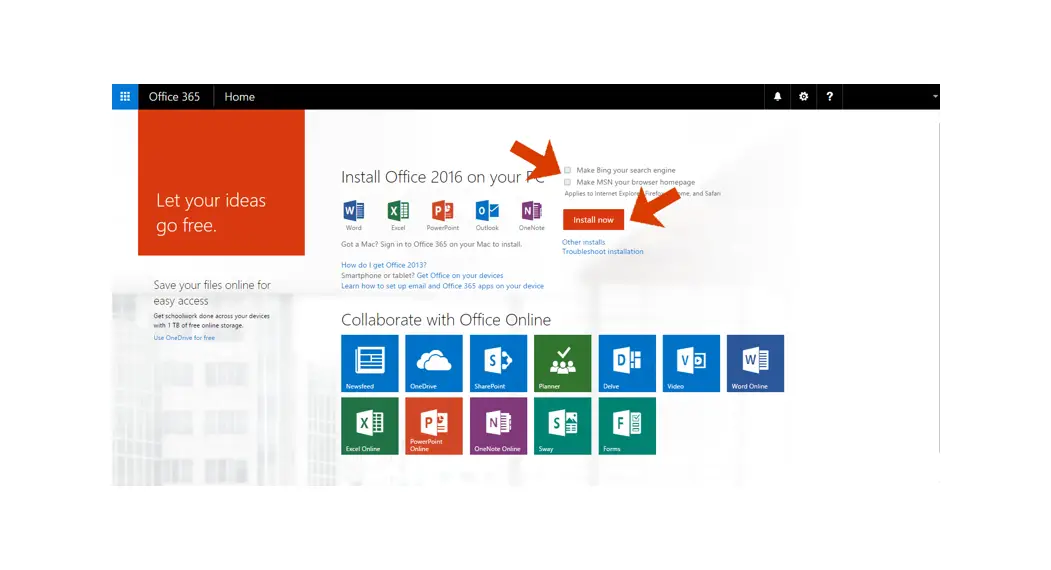Open the Forms tile
This screenshot has width=1051, height=570.
(627, 426)
